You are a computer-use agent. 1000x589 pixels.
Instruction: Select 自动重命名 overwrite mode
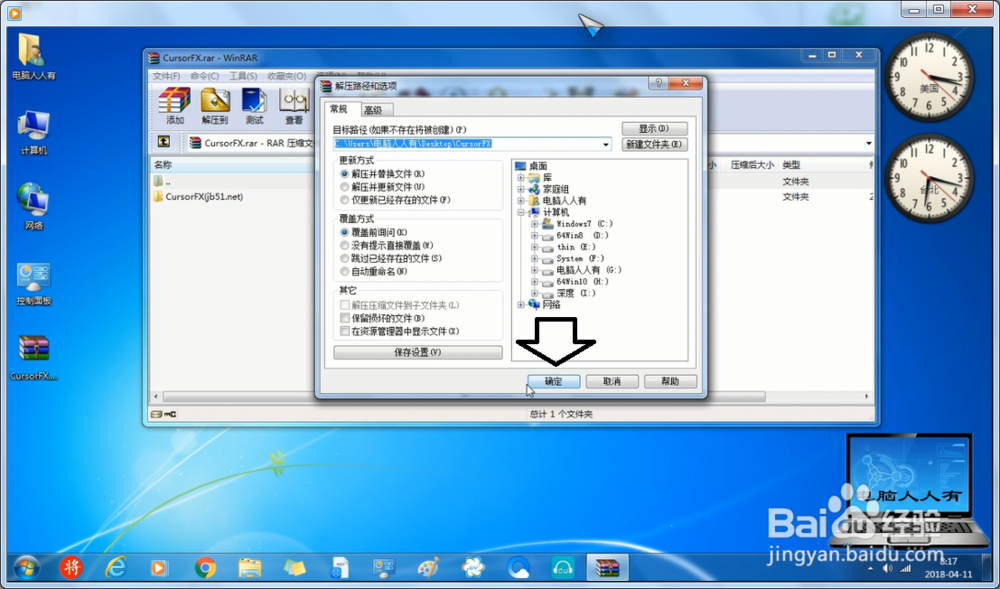click(x=374, y=271)
